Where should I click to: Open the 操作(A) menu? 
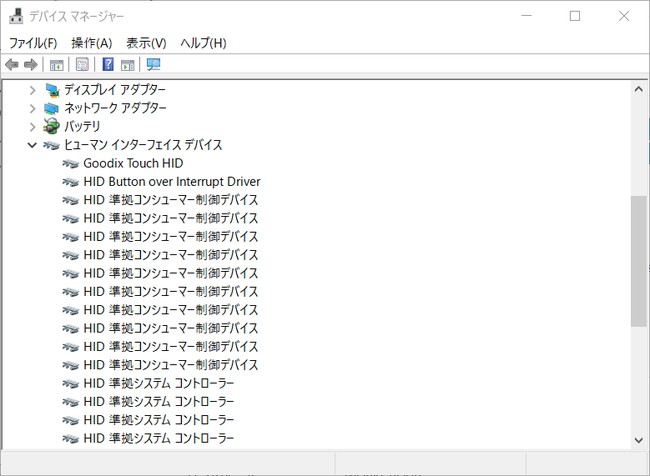pyautogui.click(x=92, y=43)
